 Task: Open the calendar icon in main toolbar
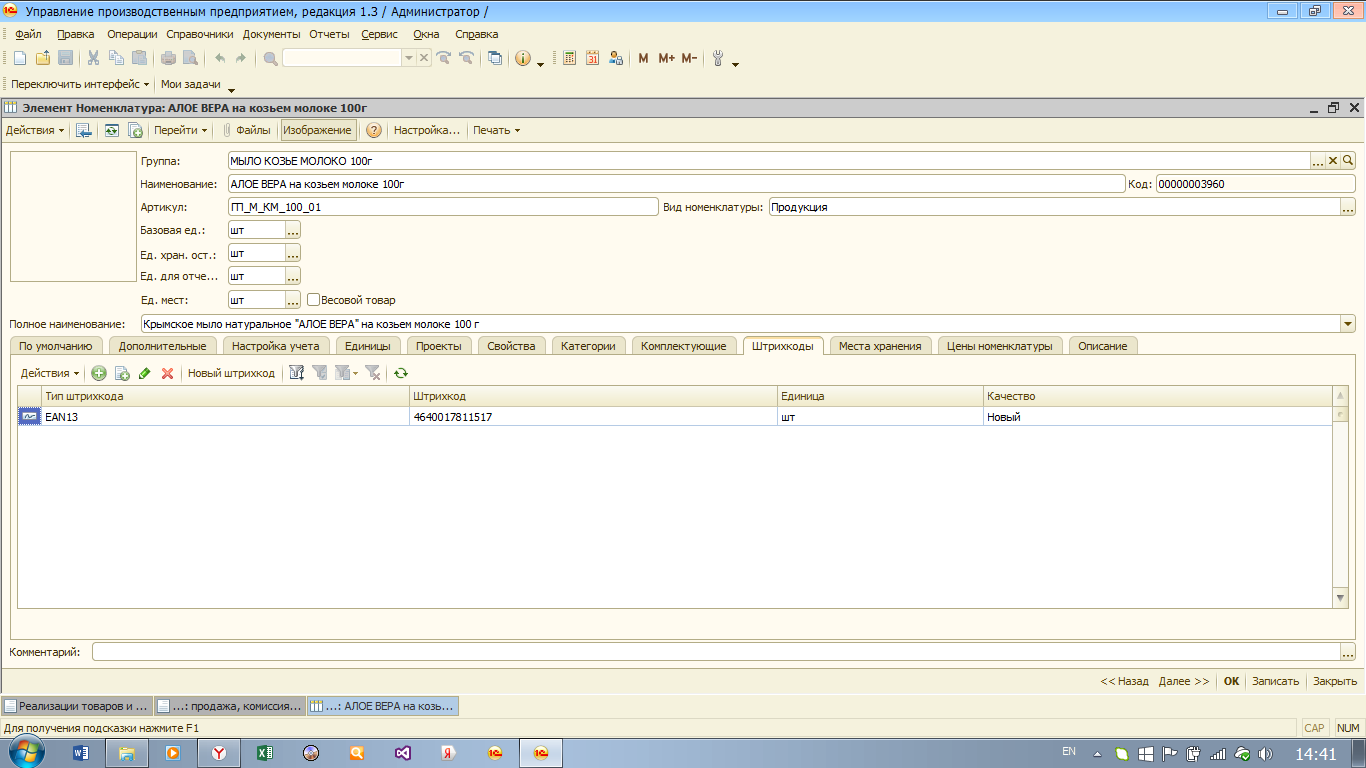(592, 58)
